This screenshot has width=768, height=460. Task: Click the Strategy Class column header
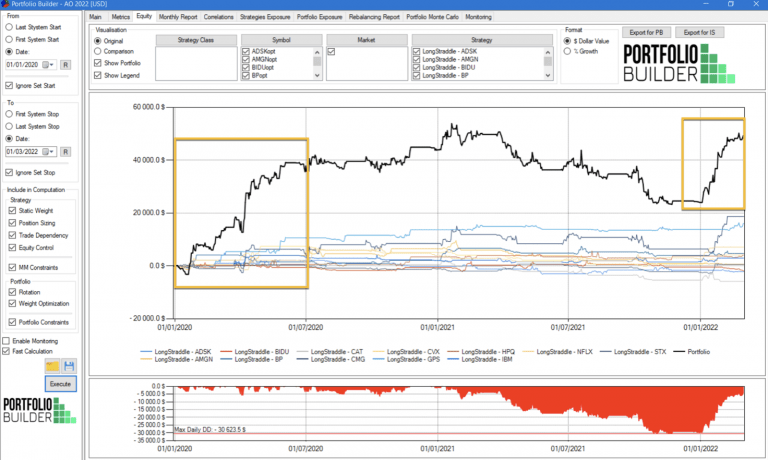click(196, 40)
